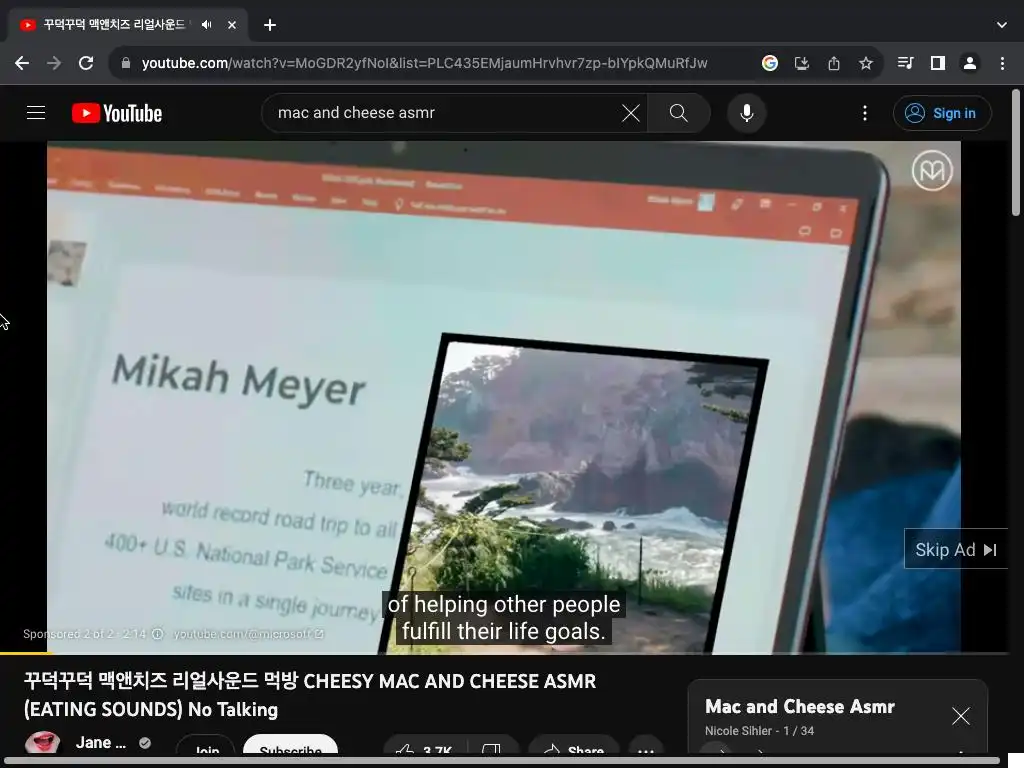Close the YouTube tab
1024x768 pixels.
pyautogui.click(x=232, y=25)
